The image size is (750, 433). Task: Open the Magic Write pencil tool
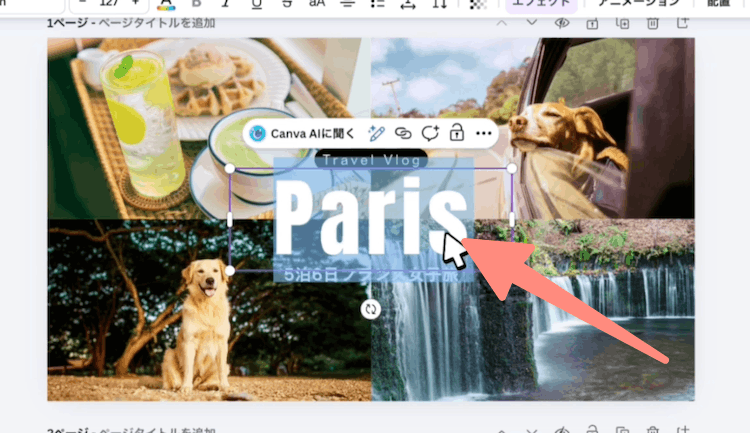[376, 133]
